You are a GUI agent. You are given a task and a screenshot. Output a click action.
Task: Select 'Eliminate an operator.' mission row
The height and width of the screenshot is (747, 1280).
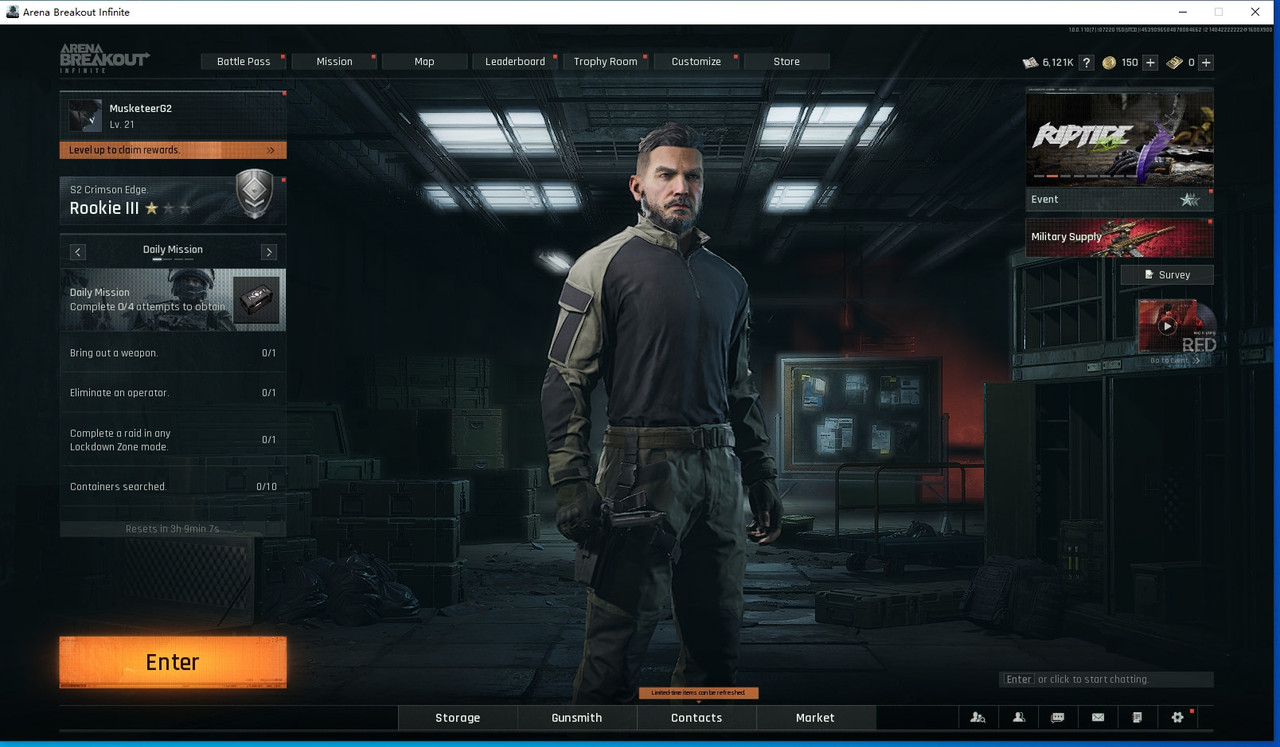pyautogui.click(x=173, y=393)
